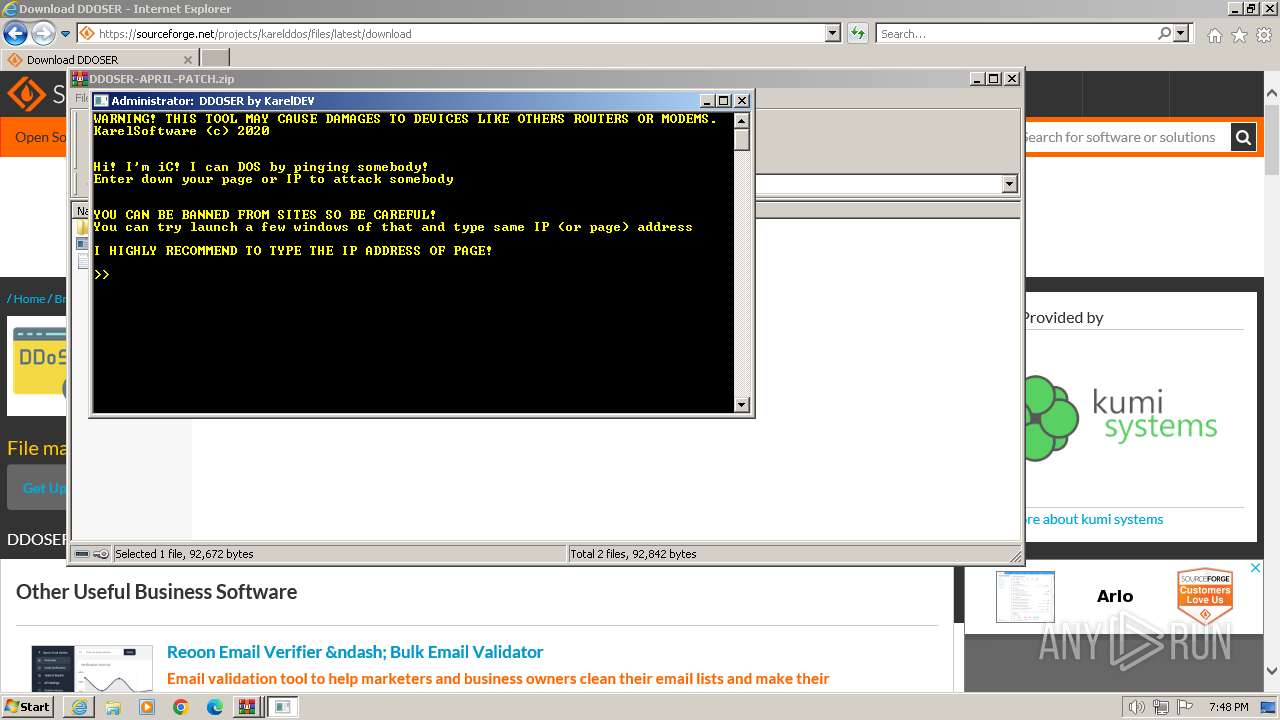Follow the Home breadcrumb link

29,298
